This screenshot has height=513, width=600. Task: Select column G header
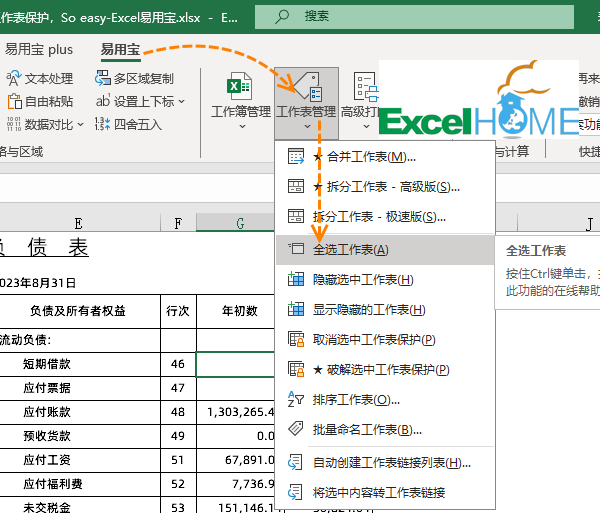(x=236, y=223)
